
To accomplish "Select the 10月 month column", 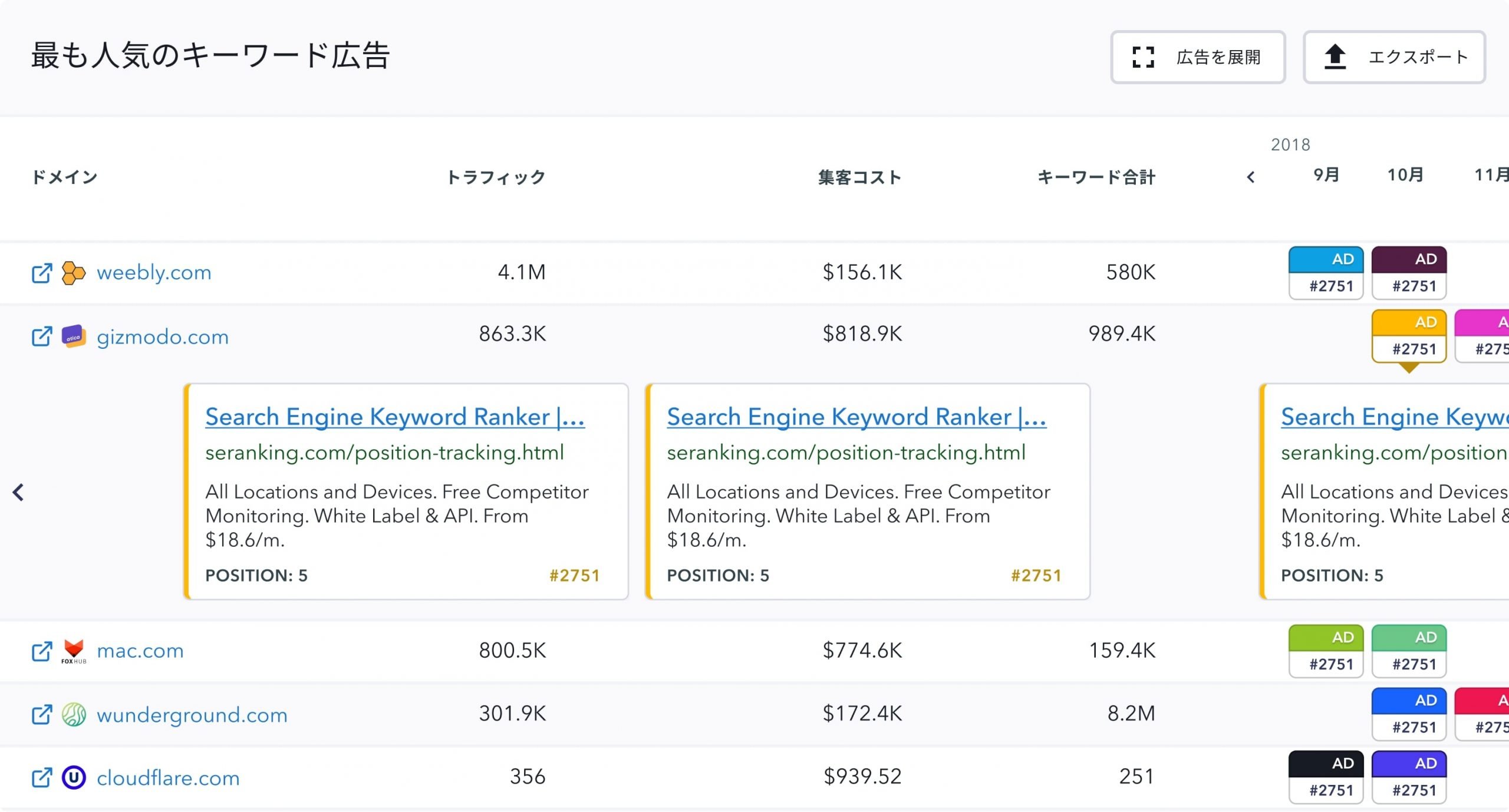I will pos(1406,174).
